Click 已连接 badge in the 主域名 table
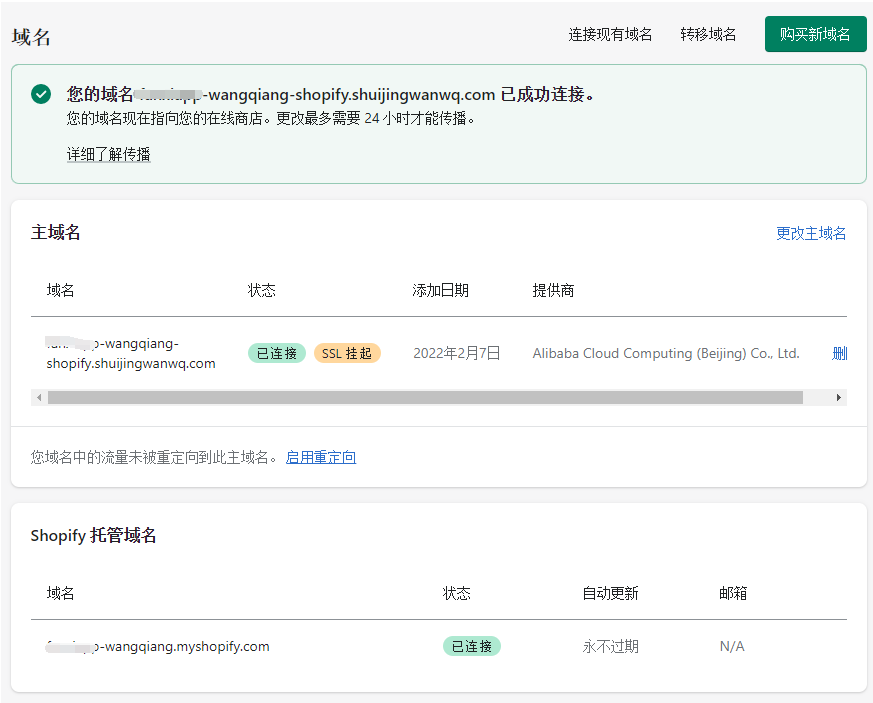This screenshot has height=703, width=873. click(277, 353)
